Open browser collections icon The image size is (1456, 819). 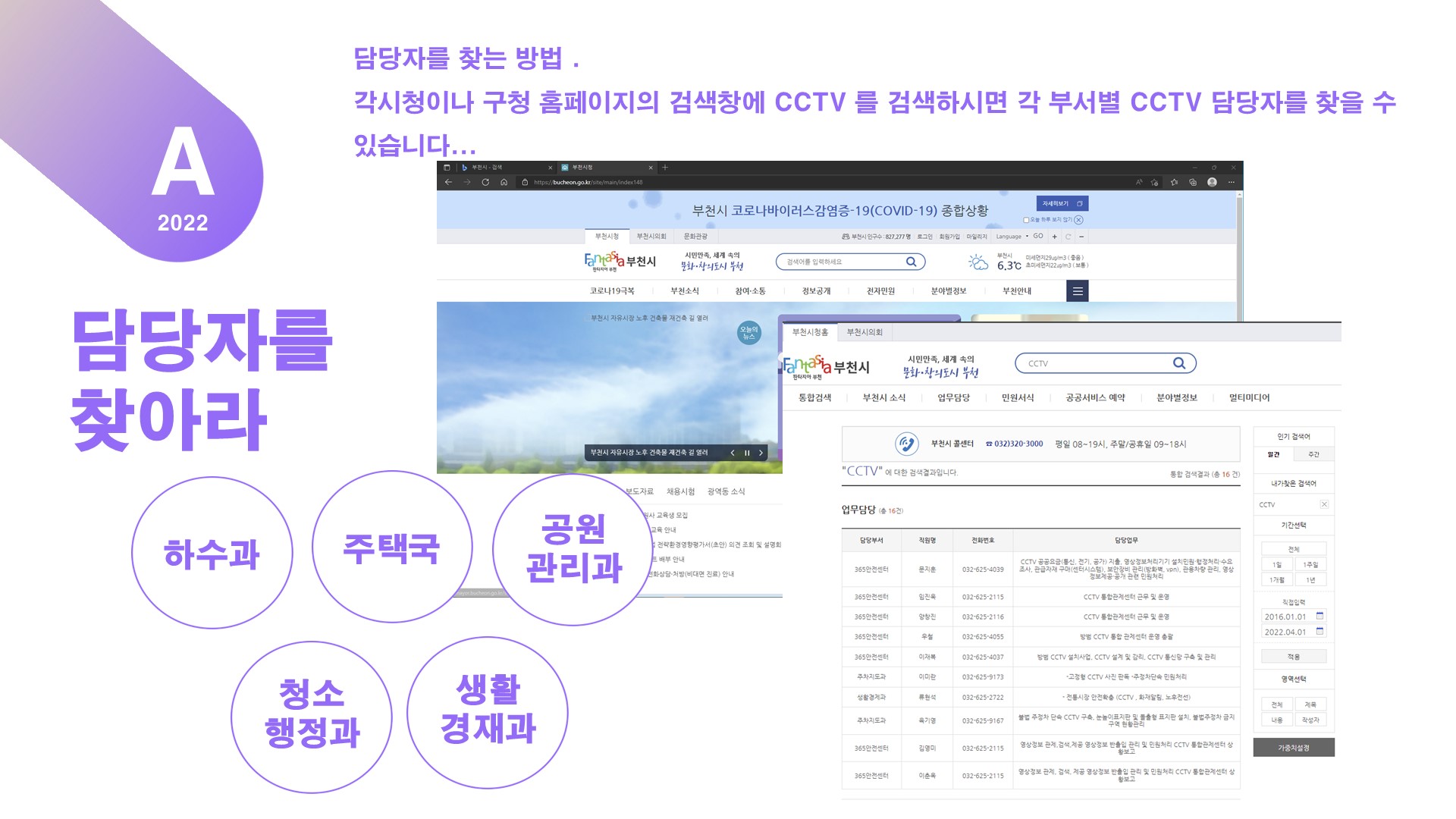coord(1193,182)
